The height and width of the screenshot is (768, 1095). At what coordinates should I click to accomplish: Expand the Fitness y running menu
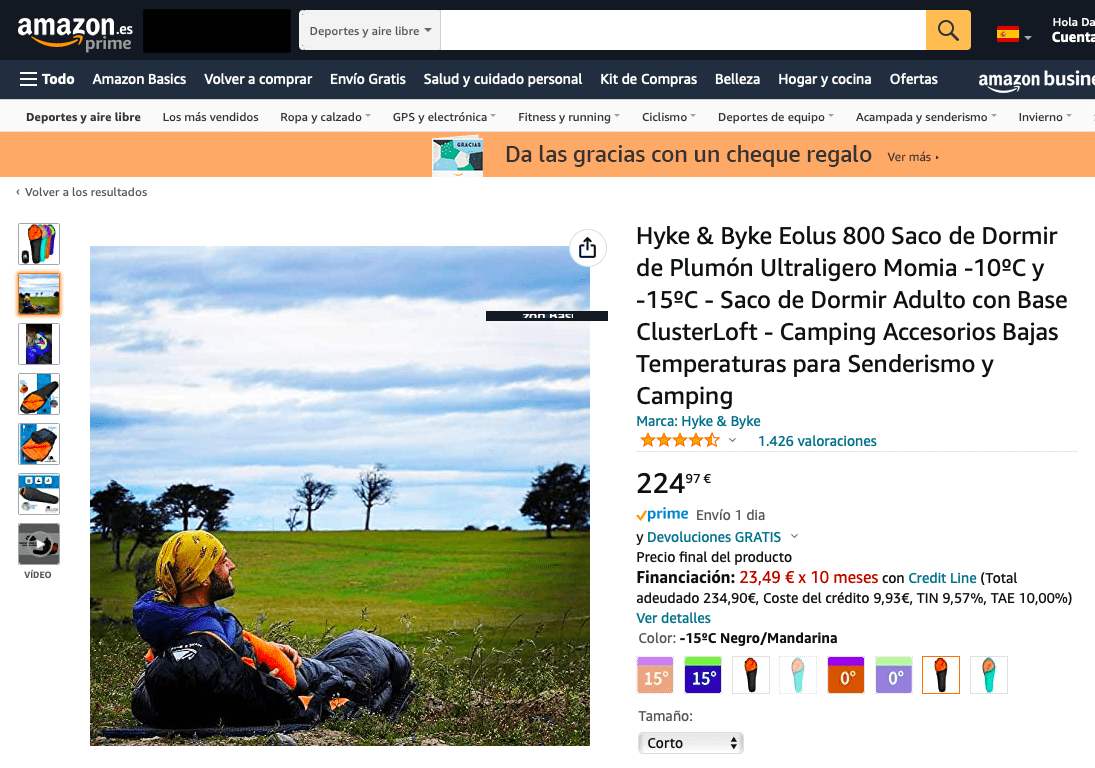(568, 117)
